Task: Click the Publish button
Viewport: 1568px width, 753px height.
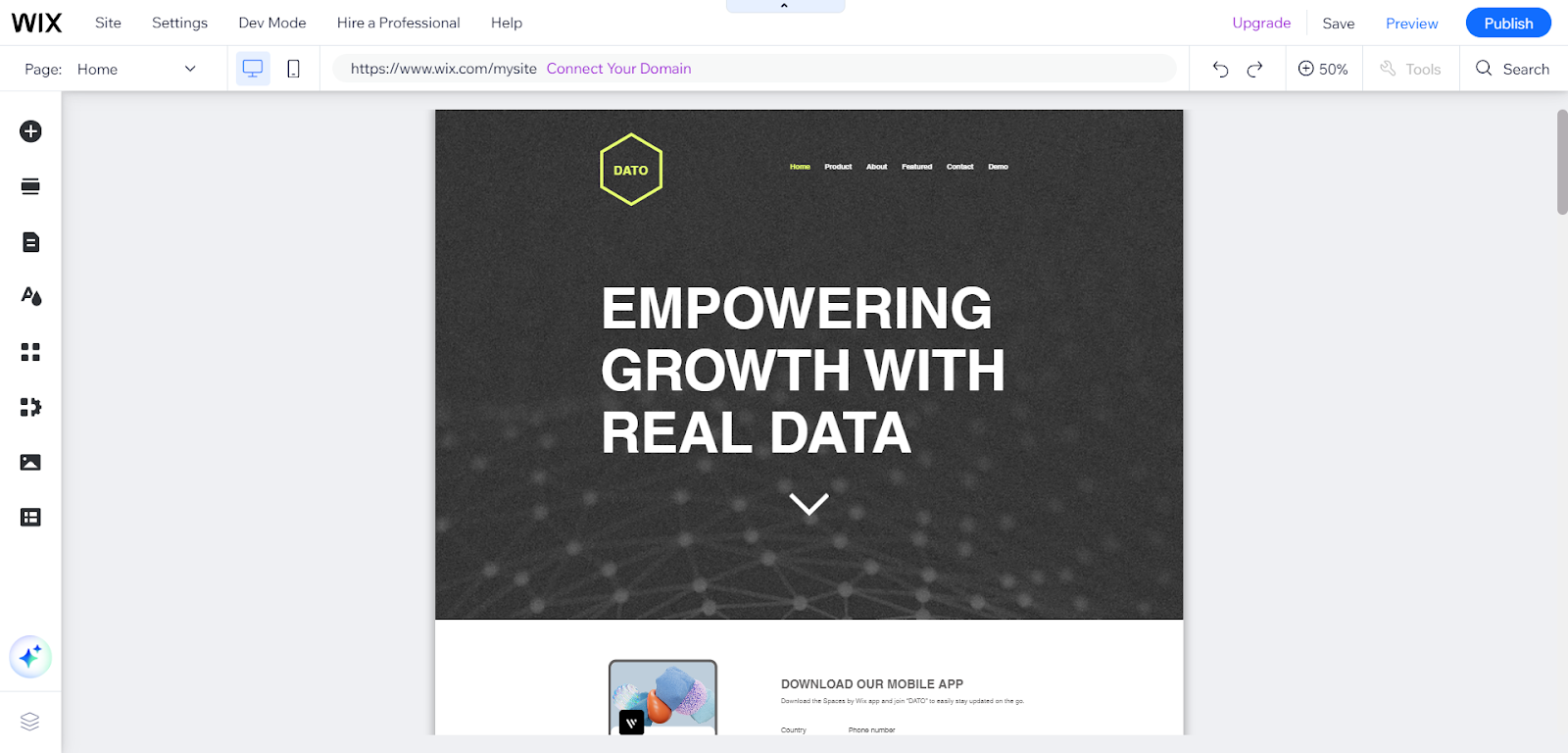Action: point(1507,23)
